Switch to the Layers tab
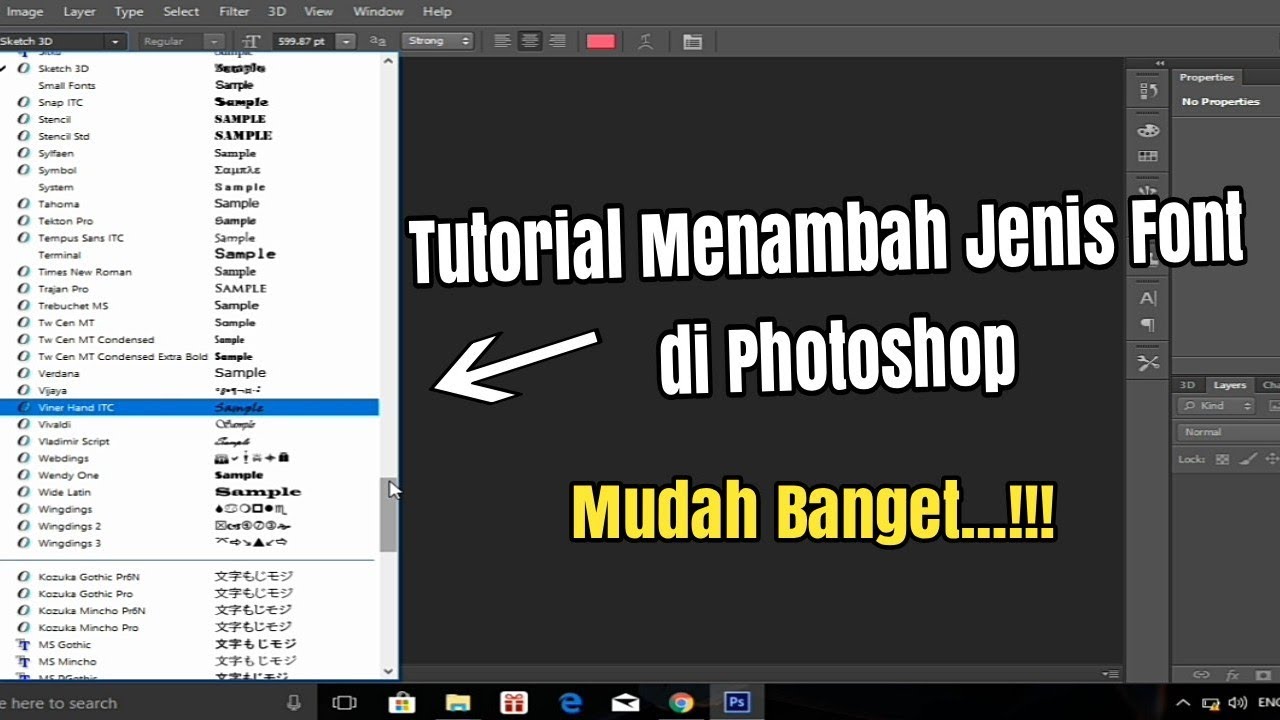The height and width of the screenshot is (720, 1280). click(1229, 385)
